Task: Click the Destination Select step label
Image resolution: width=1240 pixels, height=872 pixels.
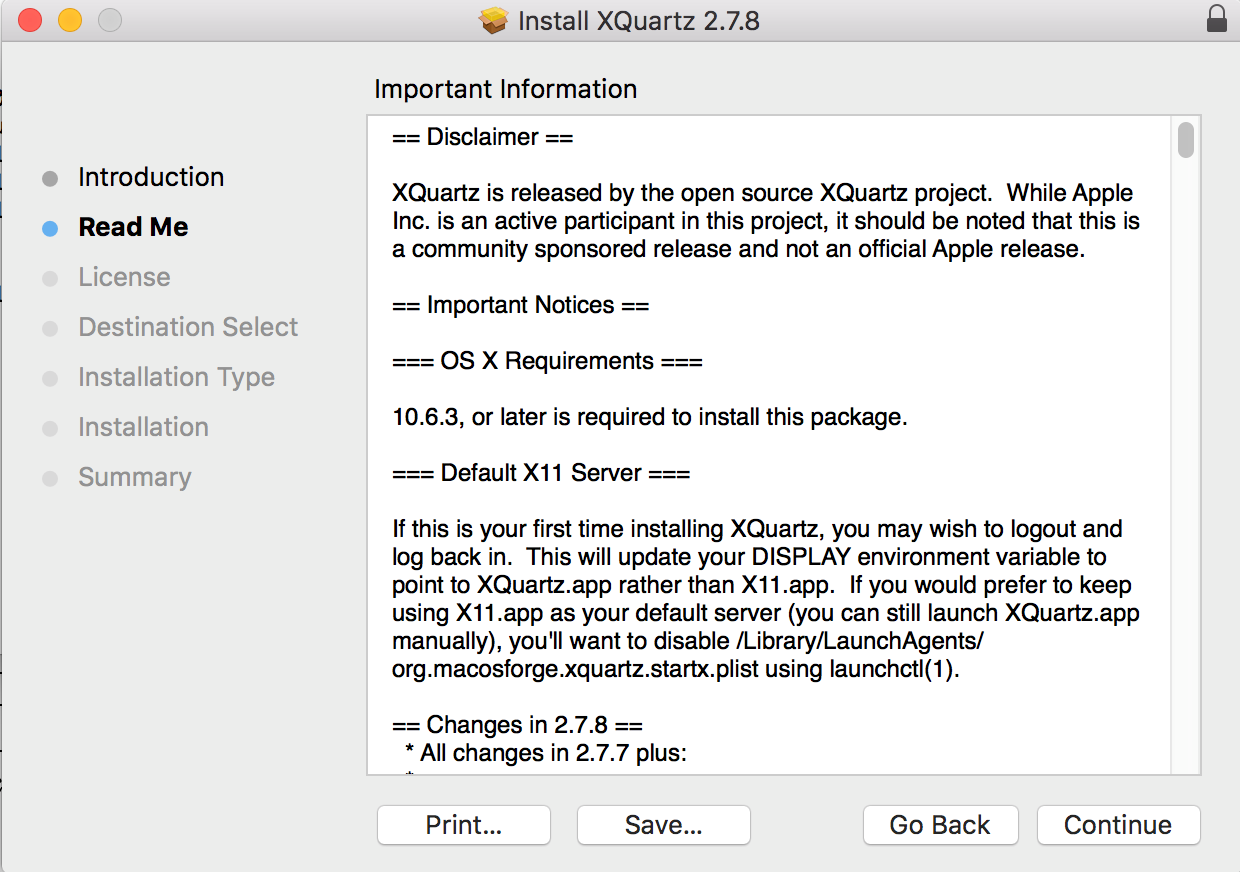Action: (x=188, y=327)
